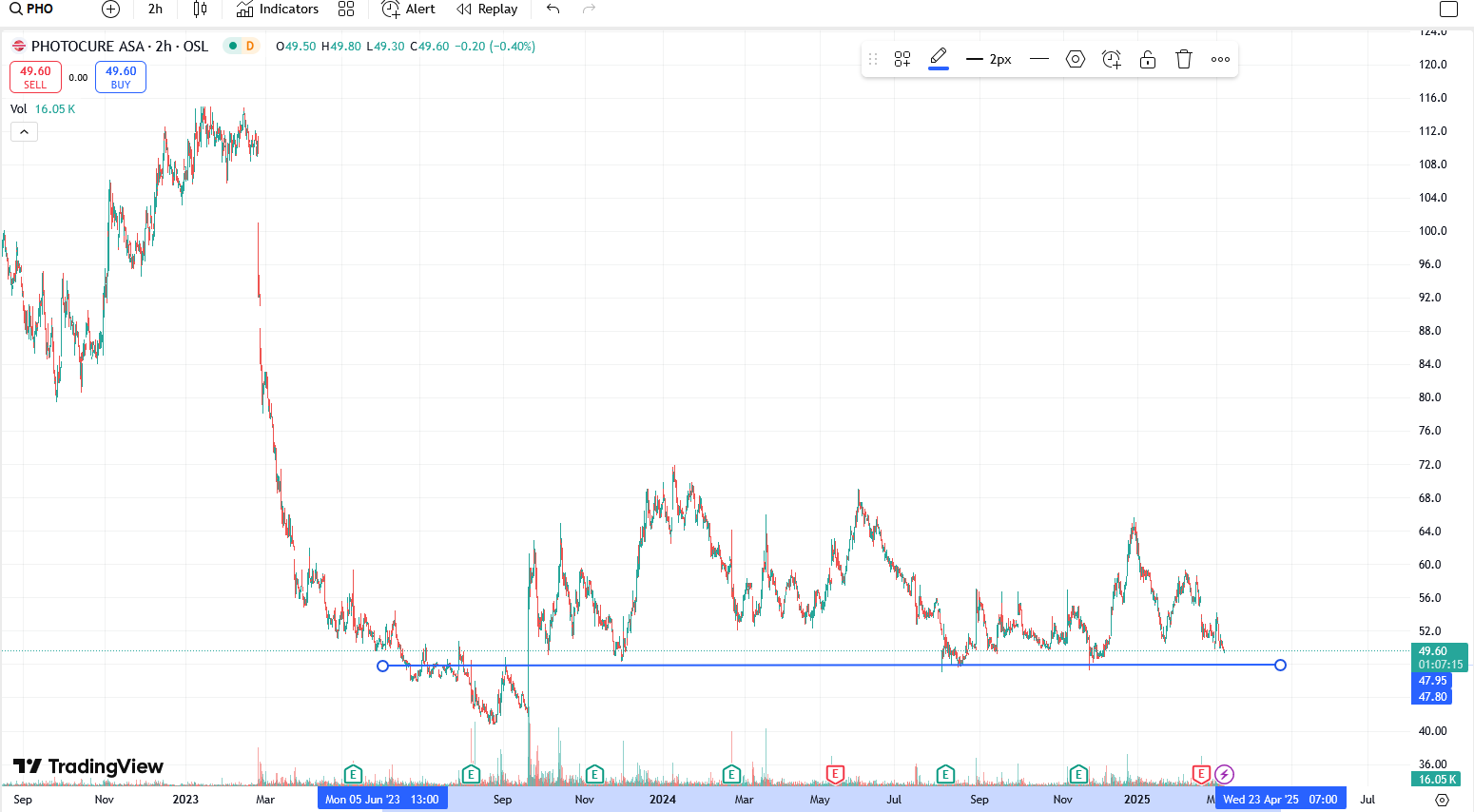Lock the selected trend line
Viewport: 1474px width, 812px height.
pyautogui.click(x=1148, y=59)
